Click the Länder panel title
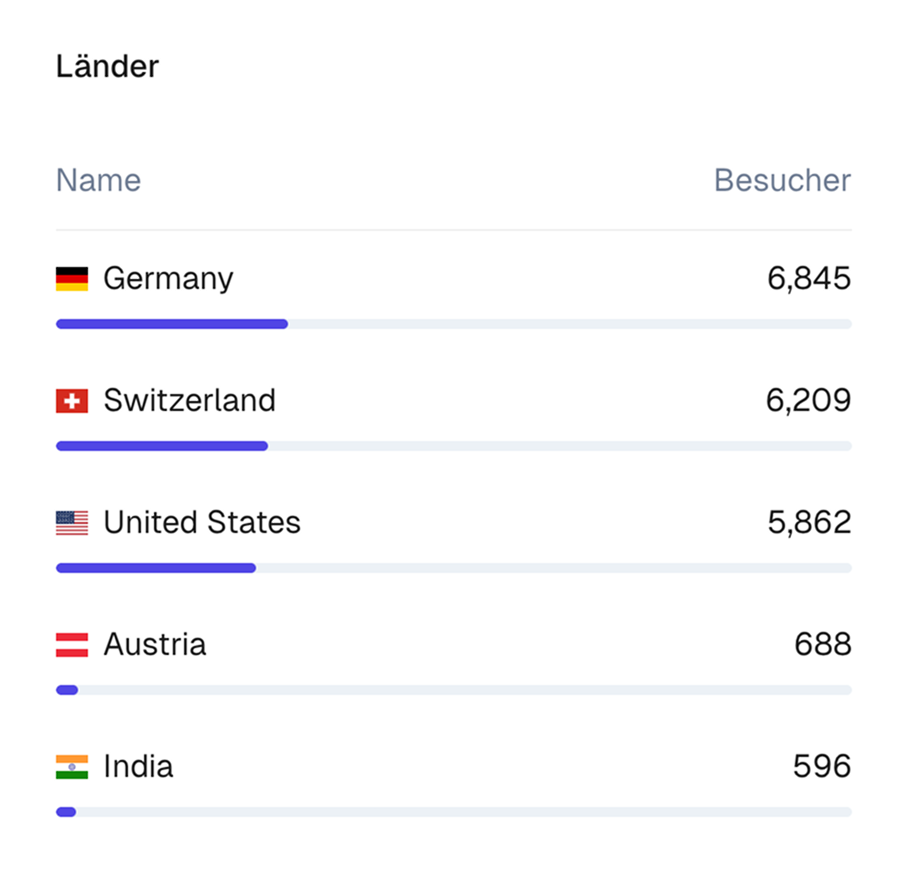The image size is (903, 877). [107, 67]
